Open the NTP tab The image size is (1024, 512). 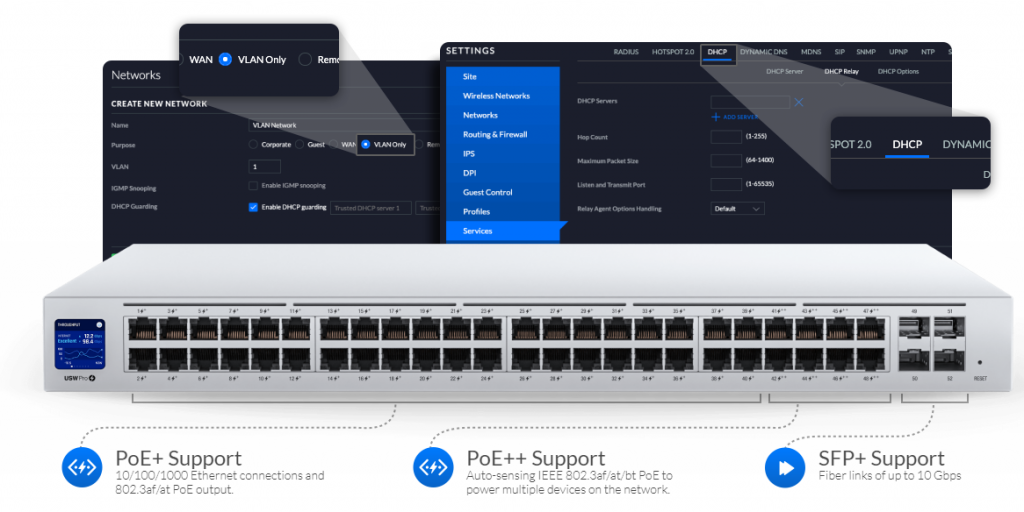[927, 52]
